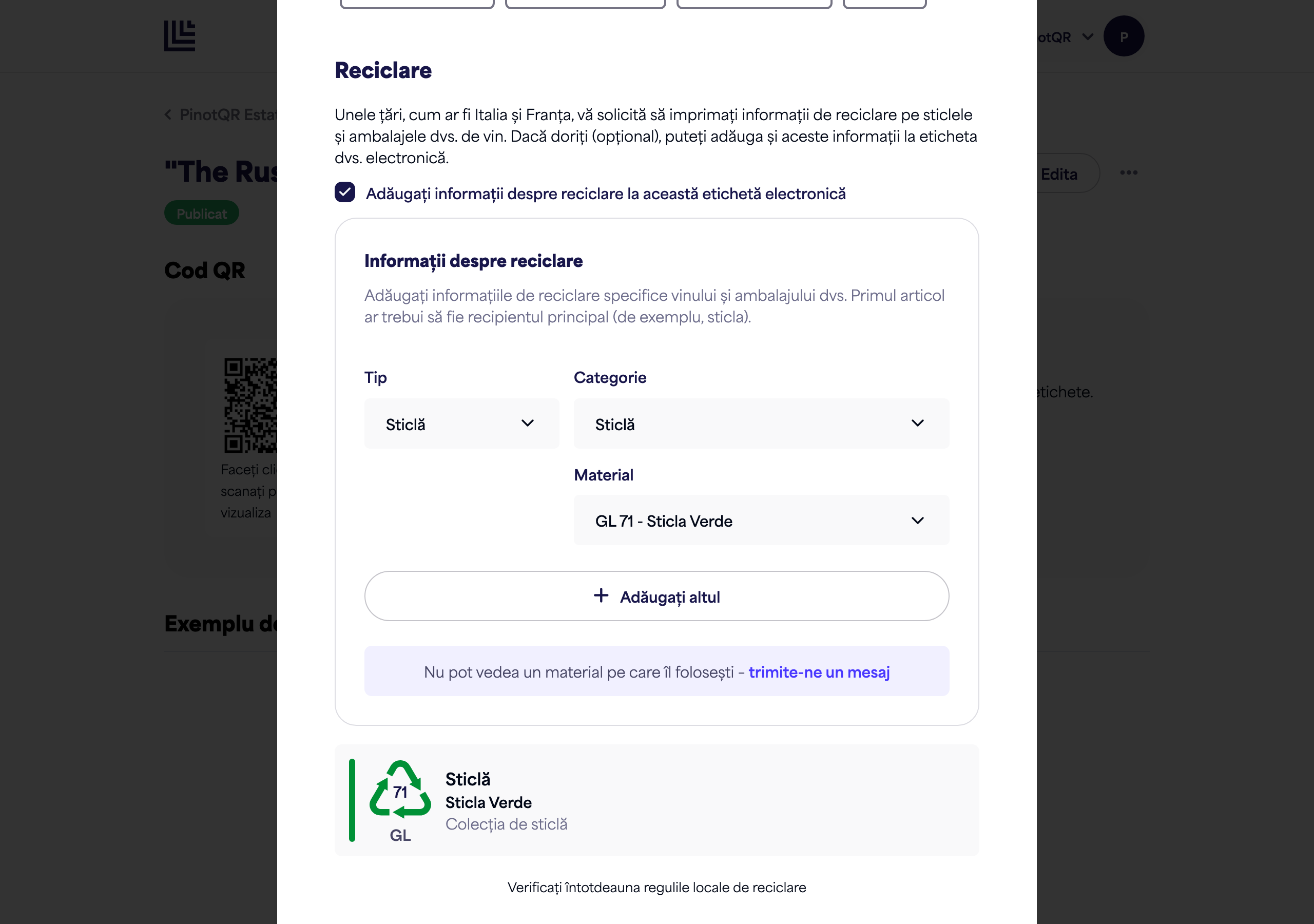1314x924 pixels.
Task: Expand the account chevron next to PinotQR
Action: tap(1087, 36)
